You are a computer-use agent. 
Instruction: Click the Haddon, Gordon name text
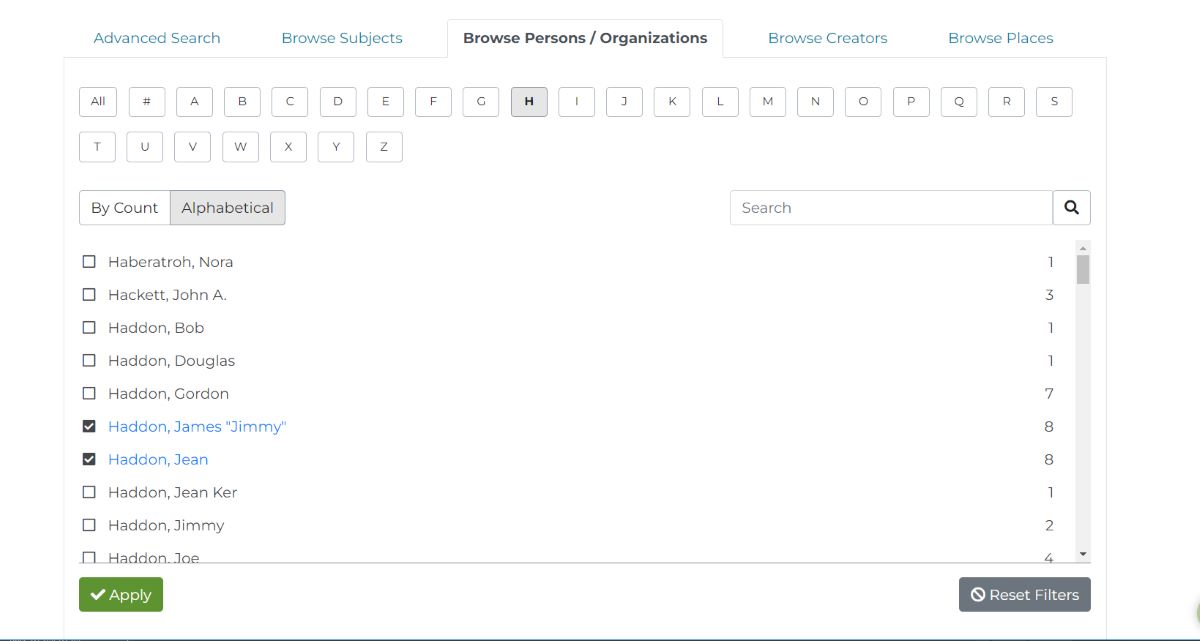click(x=168, y=394)
